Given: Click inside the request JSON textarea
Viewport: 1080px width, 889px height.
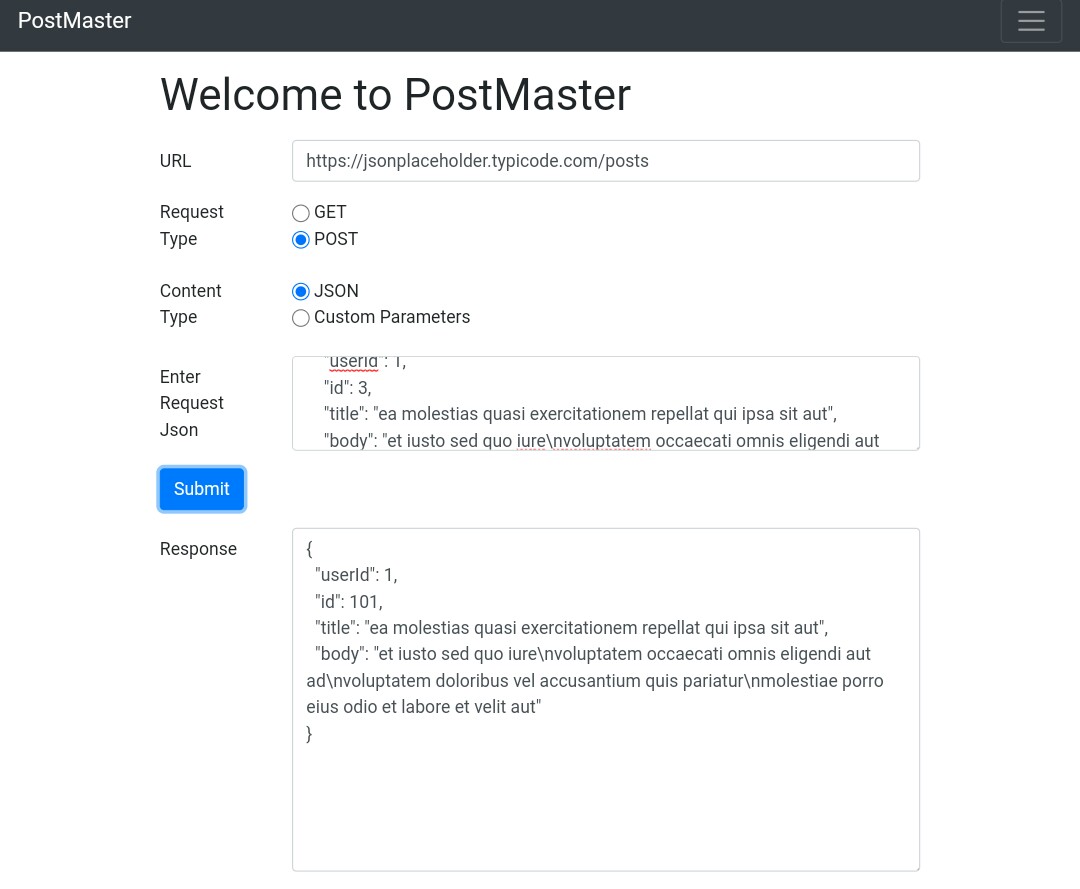Looking at the screenshot, I should click(x=605, y=404).
